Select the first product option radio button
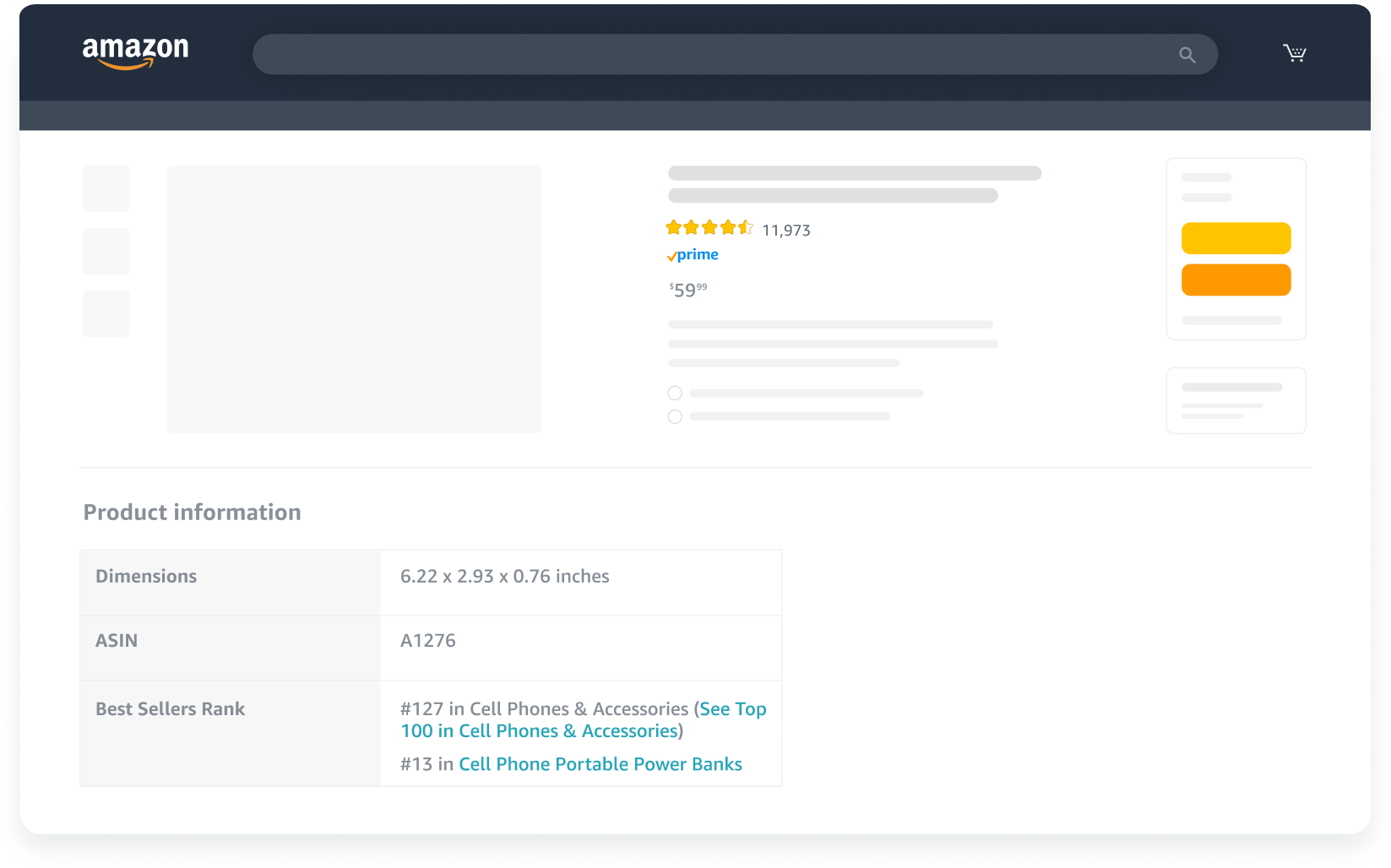1391x868 pixels. [x=675, y=393]
